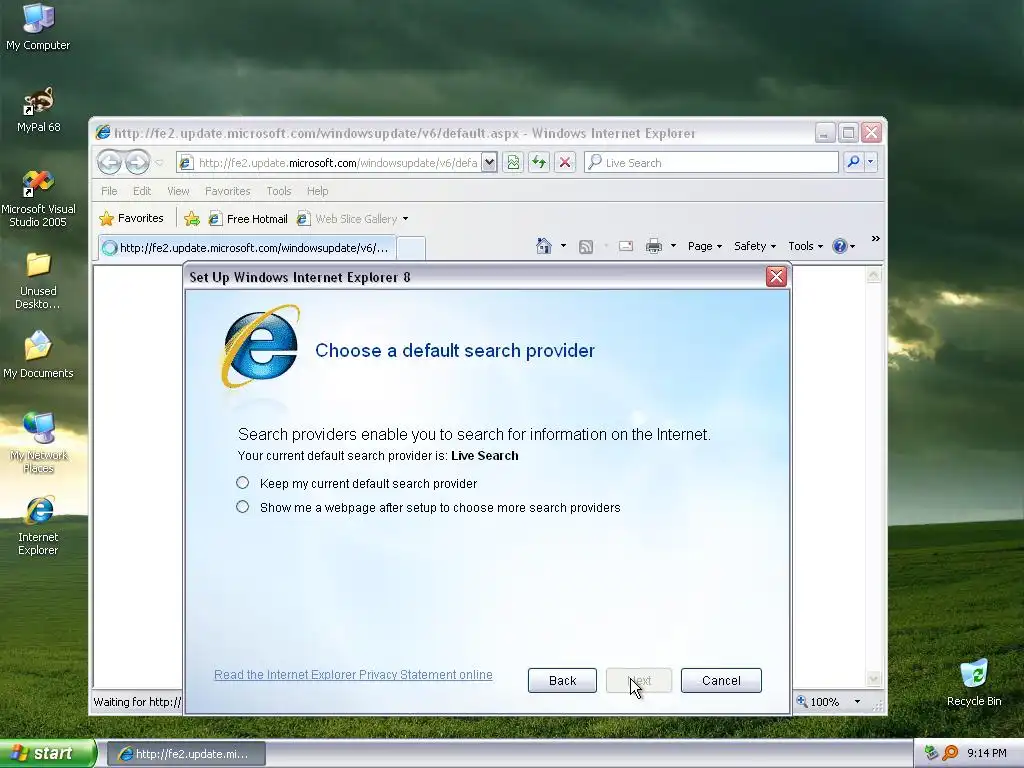Viewport: 1024px width, 768px height.
Task: Close the Set Up Internet Explorer 8 dialog
Action: point(776,276)
